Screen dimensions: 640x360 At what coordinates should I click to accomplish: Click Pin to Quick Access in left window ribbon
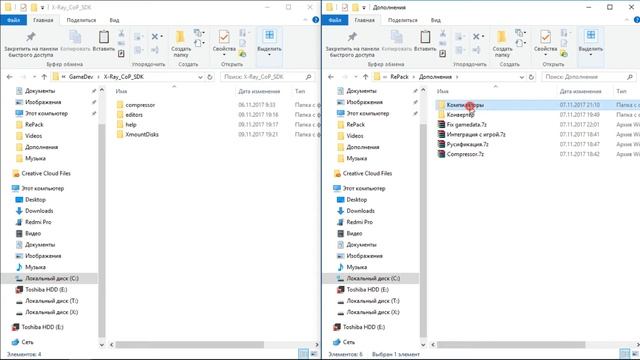tap(30, 44)
